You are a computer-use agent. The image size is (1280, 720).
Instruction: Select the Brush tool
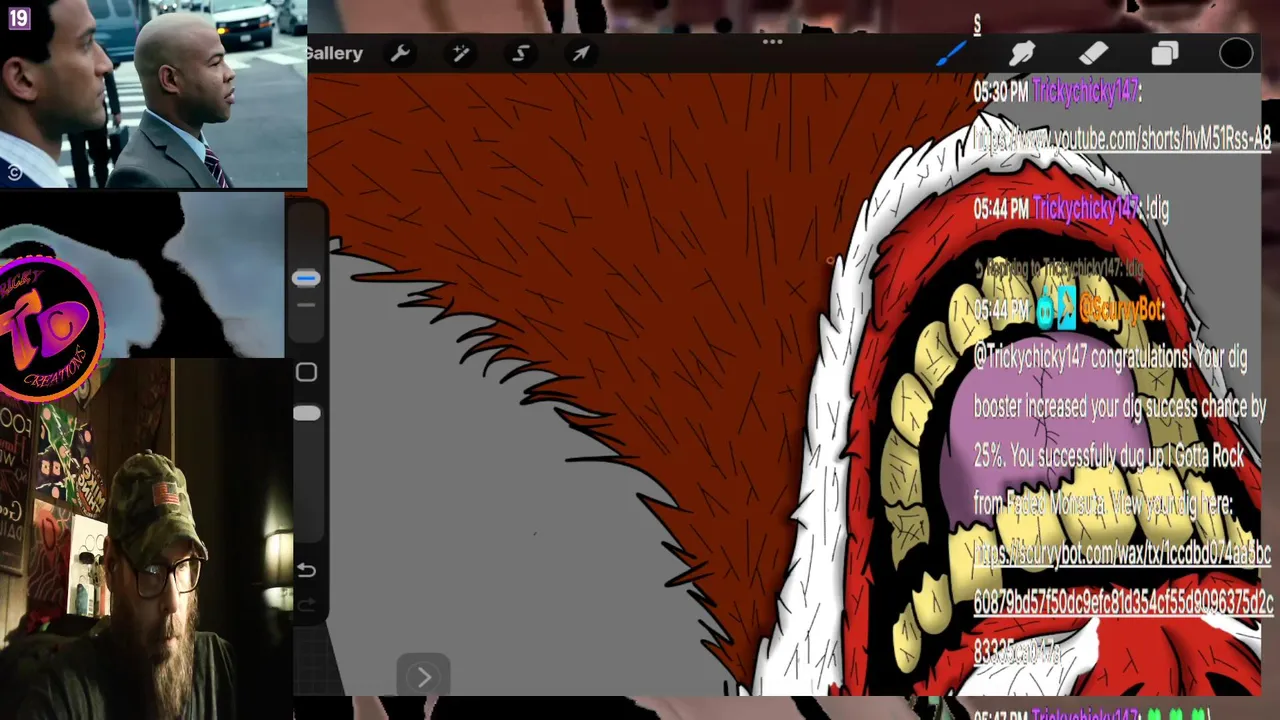point(951,53)
